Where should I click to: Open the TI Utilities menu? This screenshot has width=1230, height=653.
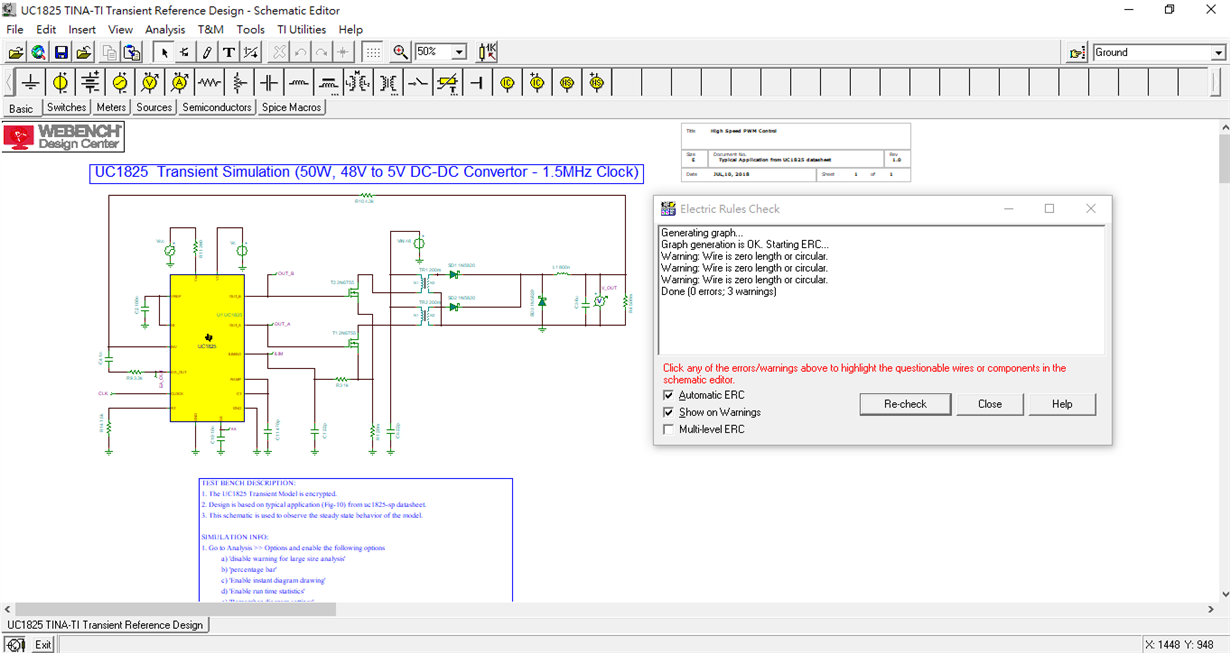(301, 30)
